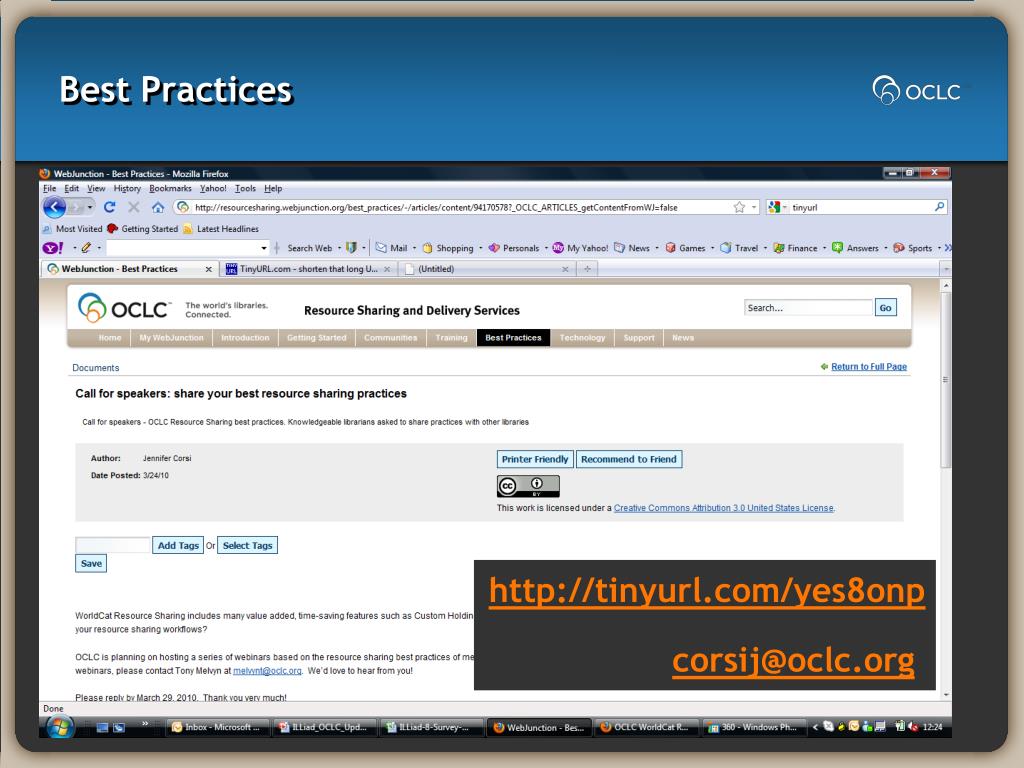
Task: Click the site Search... input field
Action: [x=808, y=308]
